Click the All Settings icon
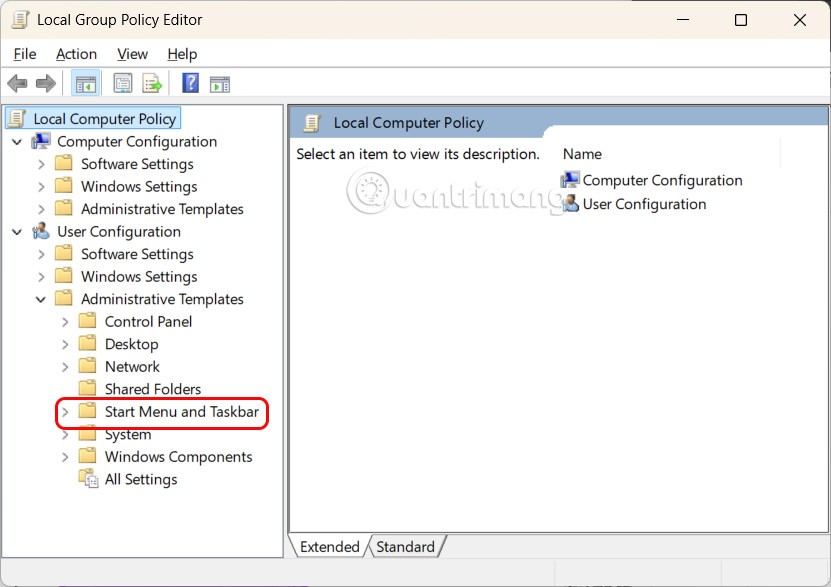The width and height of the screenshot is (831, 587). (88, 478)
